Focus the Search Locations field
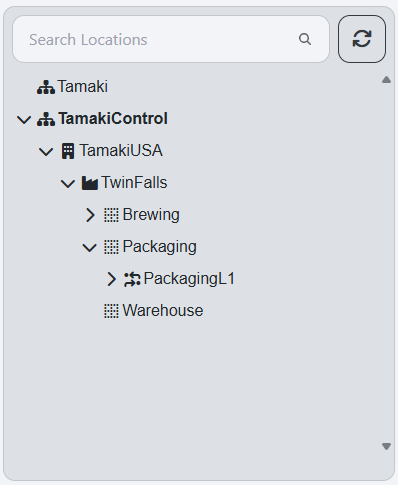 (171, 39)
